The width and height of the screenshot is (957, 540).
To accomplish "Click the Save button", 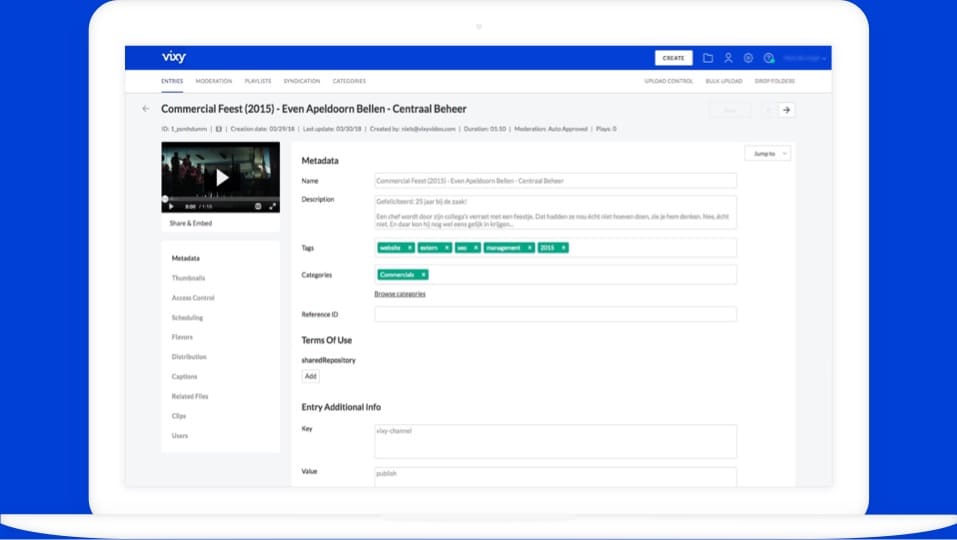I will click(730, 110).
